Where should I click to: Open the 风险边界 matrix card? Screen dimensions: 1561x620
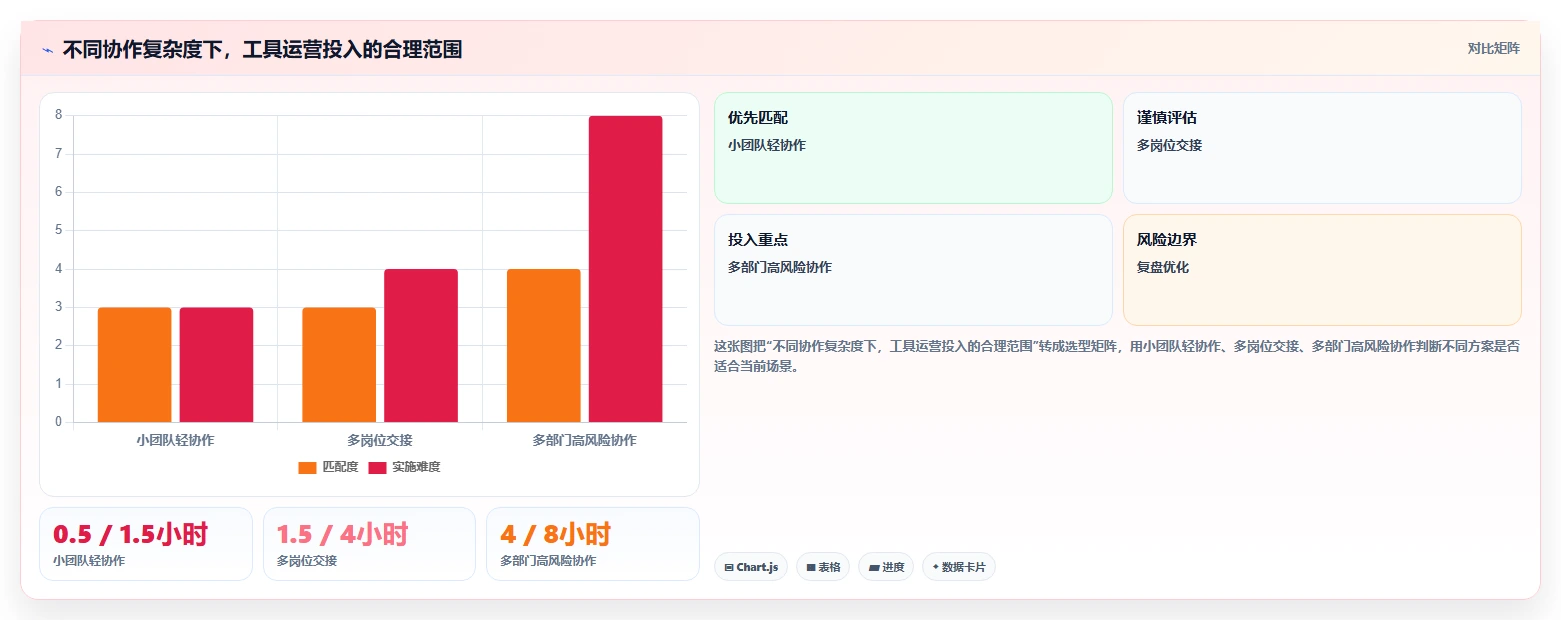tap(1322, 270)
